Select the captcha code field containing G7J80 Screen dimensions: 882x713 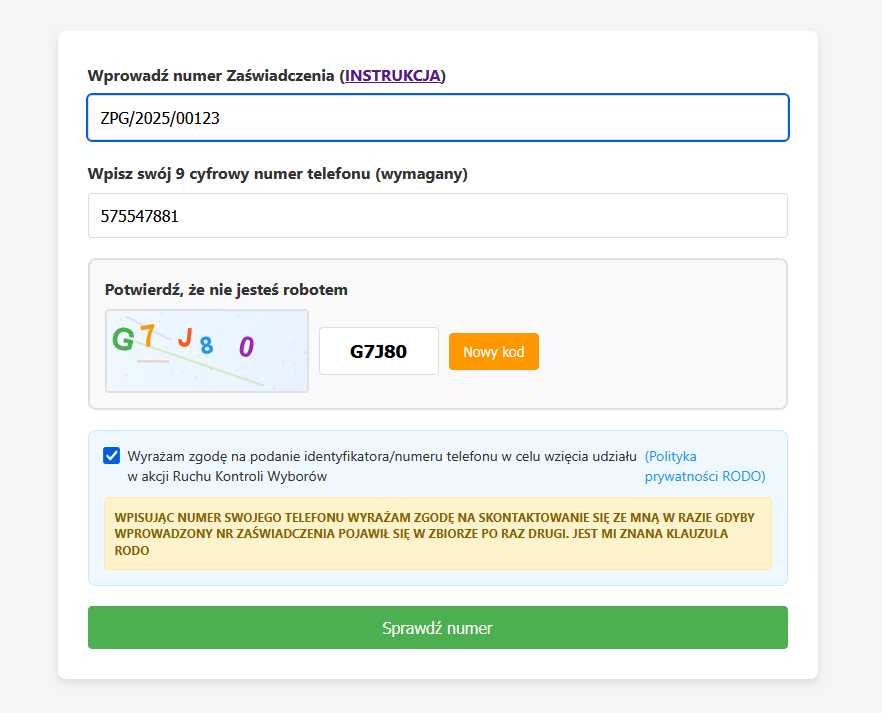click(379, 351)
